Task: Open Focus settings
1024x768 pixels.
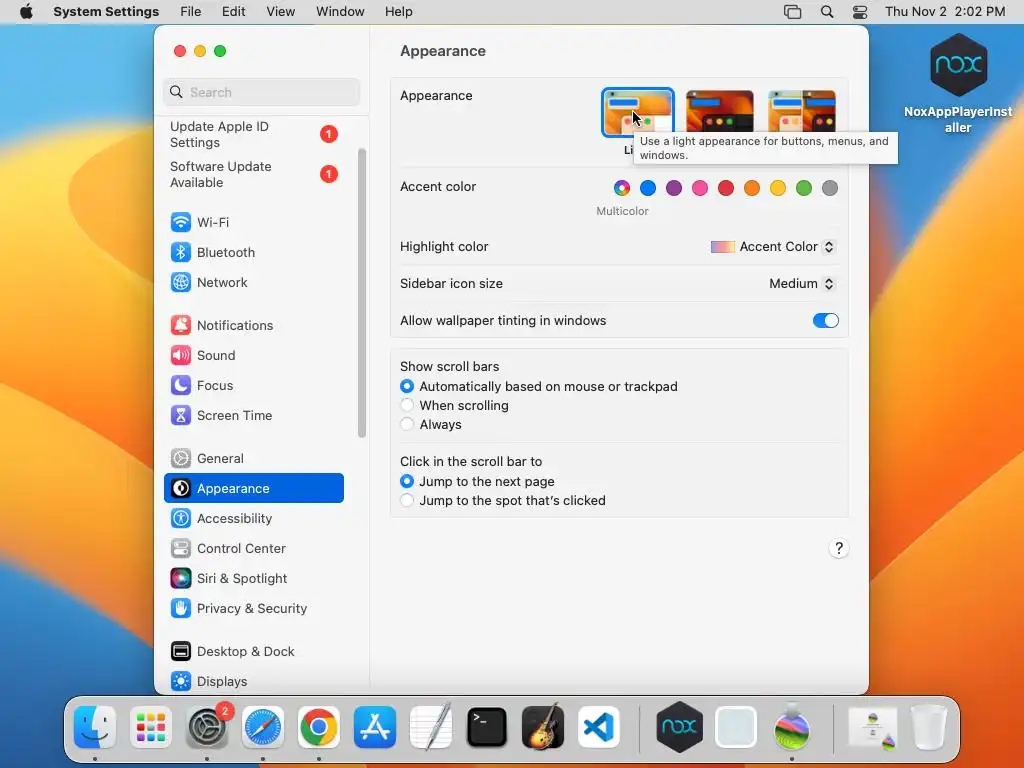Action: click(x=254, y=385)
